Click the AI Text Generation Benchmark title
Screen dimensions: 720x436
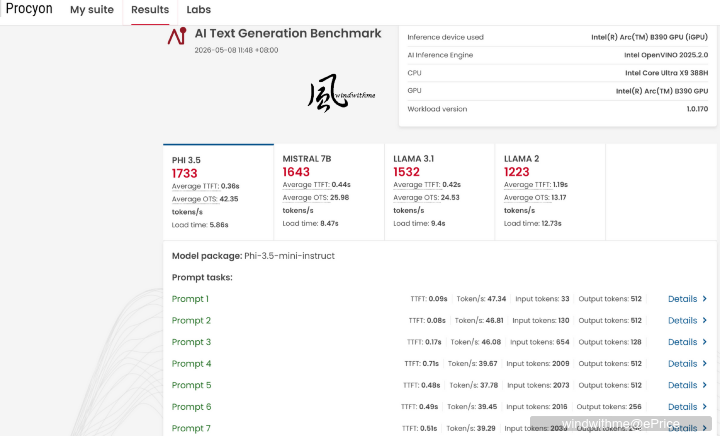(288, 34)
